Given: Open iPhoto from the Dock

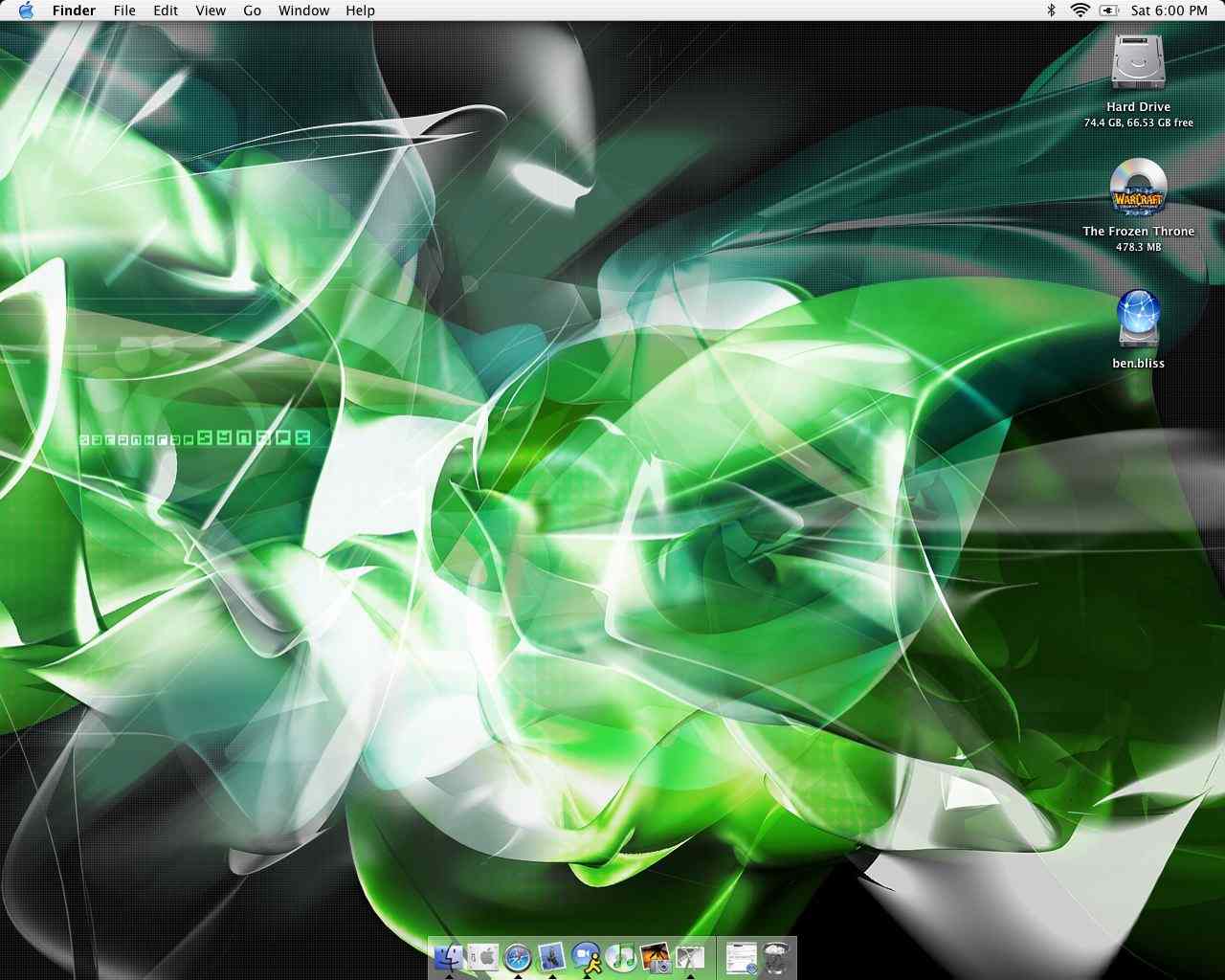Looking at the screenshot, I should (656, 956).
